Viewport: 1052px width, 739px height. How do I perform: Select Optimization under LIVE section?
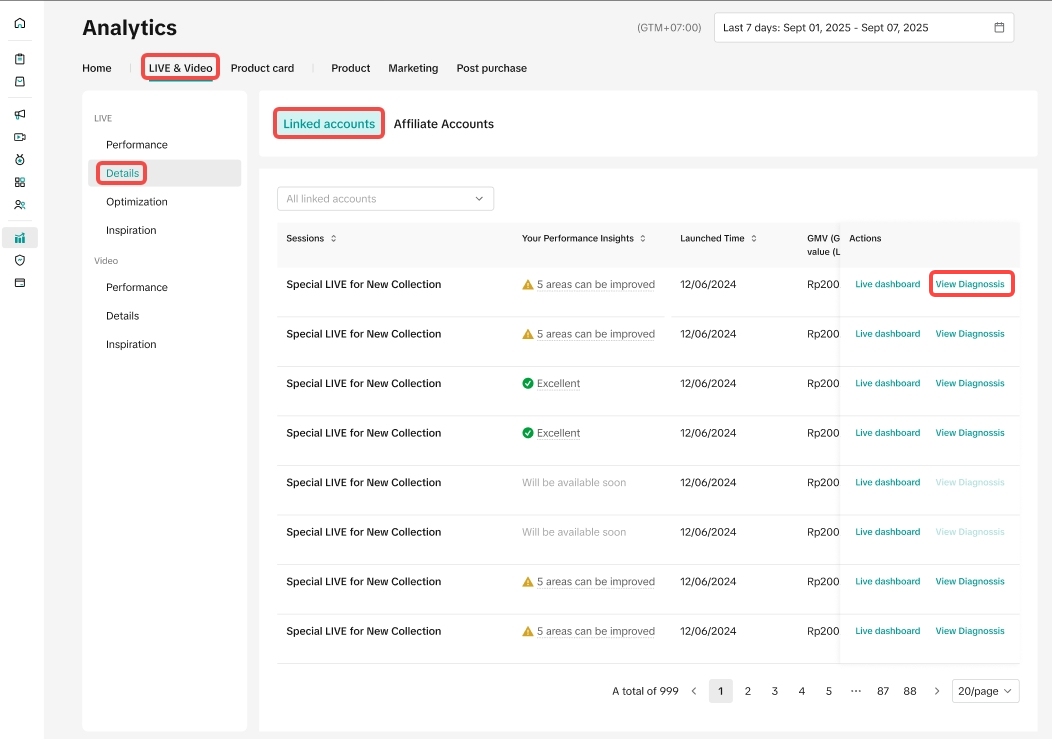coord(137,202)
